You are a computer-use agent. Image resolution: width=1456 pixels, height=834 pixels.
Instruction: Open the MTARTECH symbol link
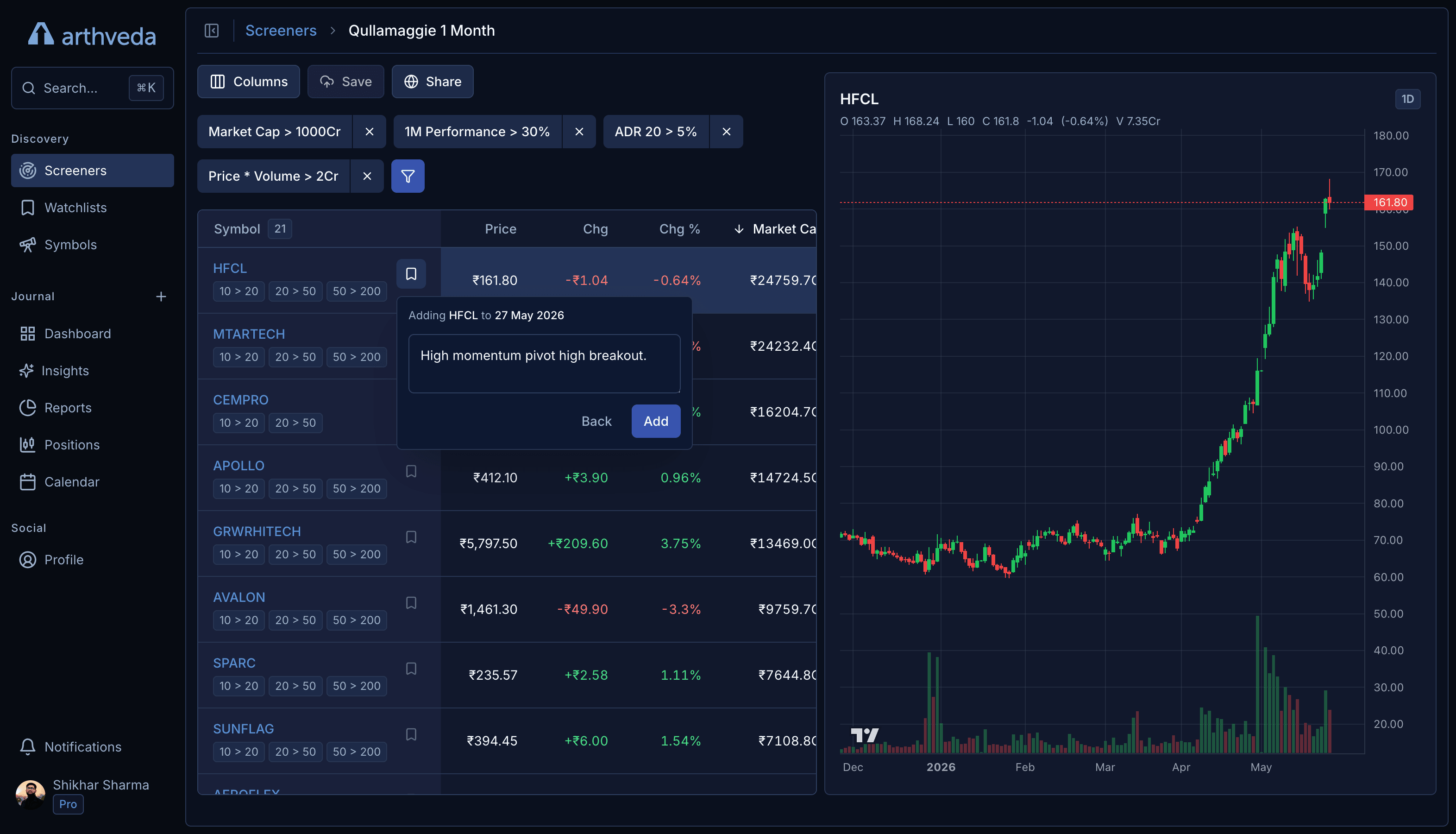point(249,334)
